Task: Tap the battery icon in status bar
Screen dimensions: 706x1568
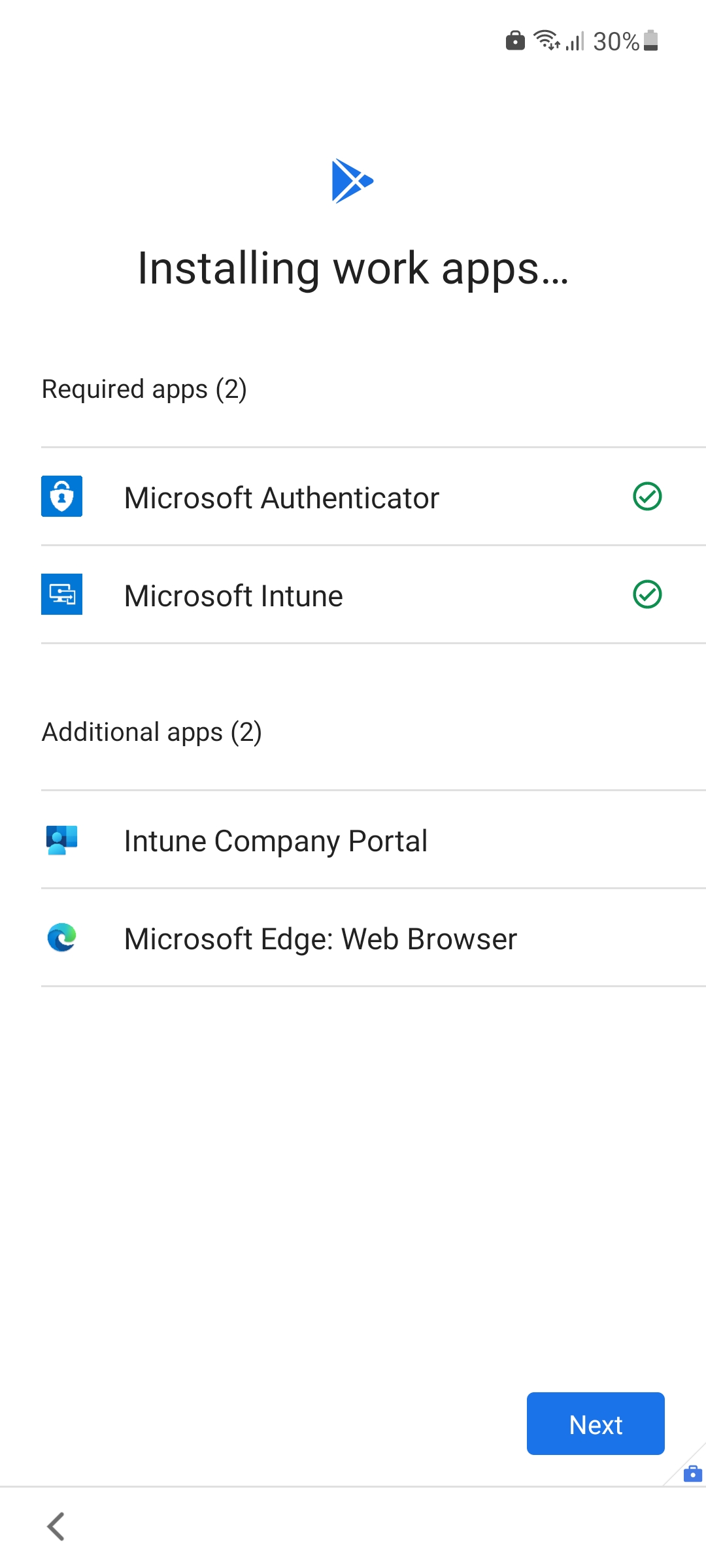Action: tap(650, 41)
